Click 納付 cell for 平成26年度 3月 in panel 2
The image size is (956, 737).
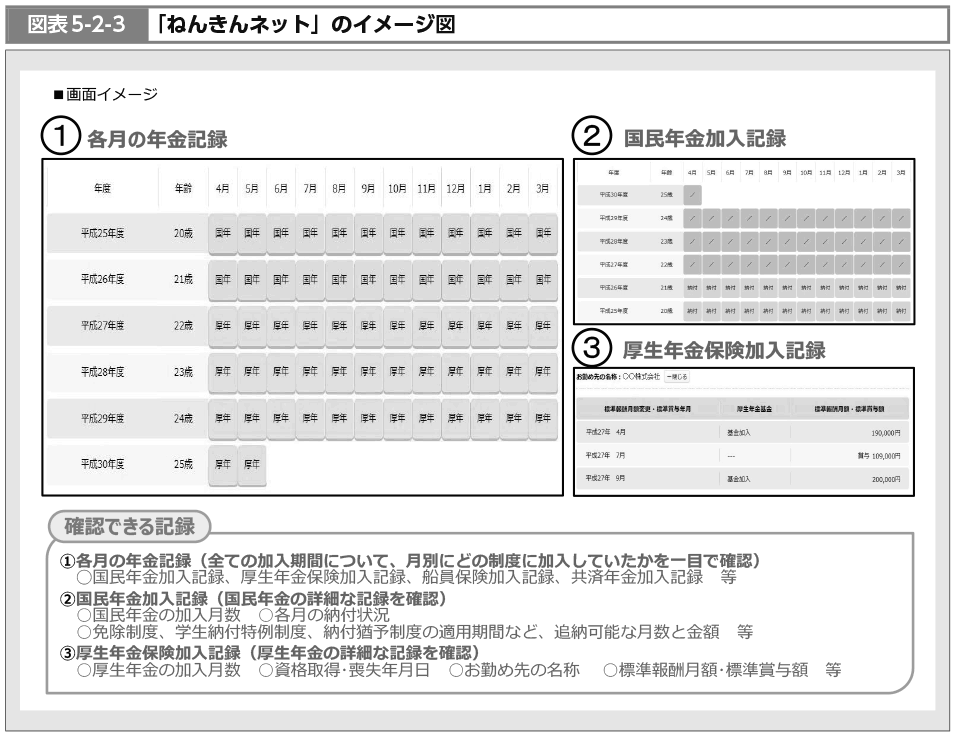point(901,288)
